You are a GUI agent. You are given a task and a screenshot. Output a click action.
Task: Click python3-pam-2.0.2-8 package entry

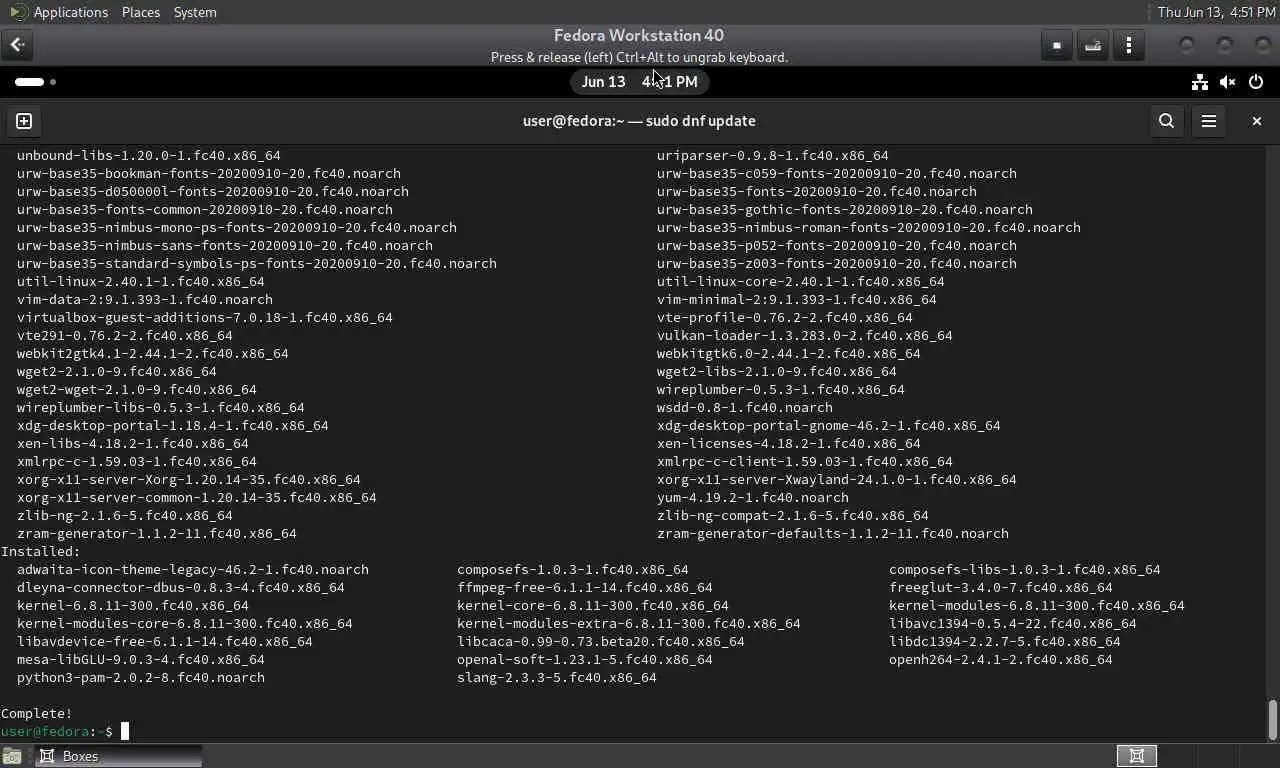(141, 677)
